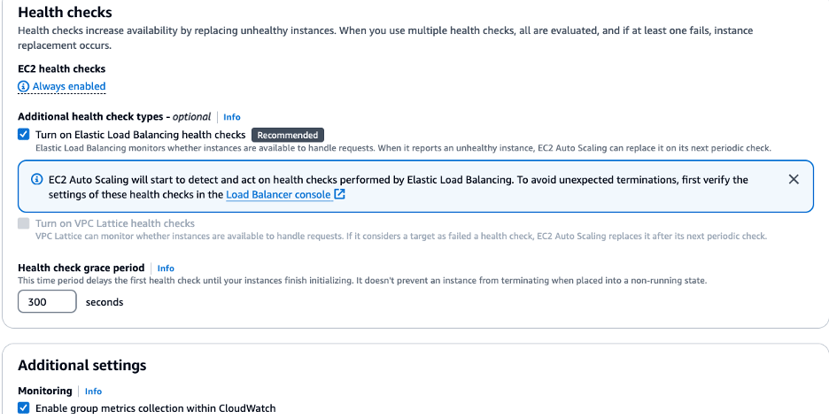Open Info link next to Monitoring
Image resolution: width=829 pixels, height=414 pixels.
tap(93, 391)
